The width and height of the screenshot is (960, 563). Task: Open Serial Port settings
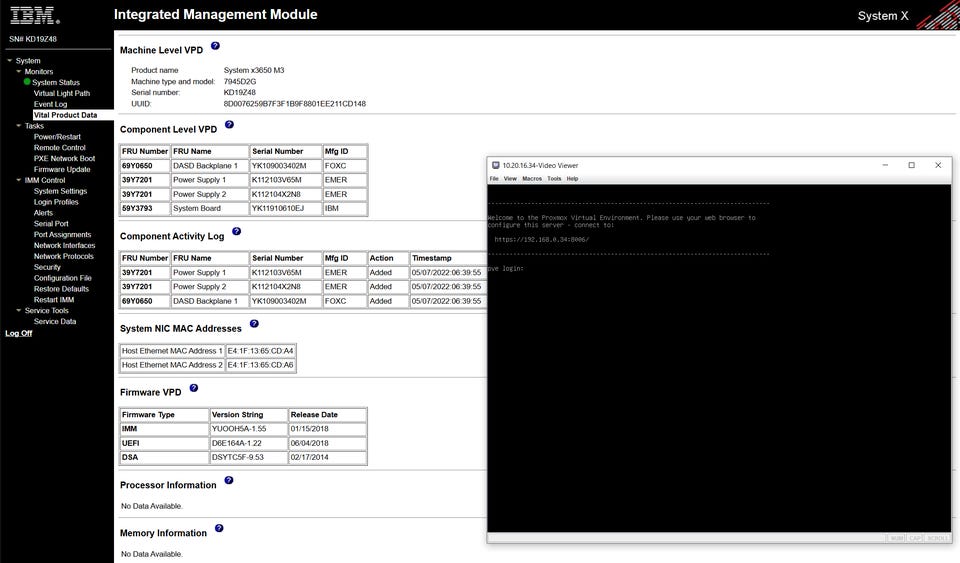(51, 224)
